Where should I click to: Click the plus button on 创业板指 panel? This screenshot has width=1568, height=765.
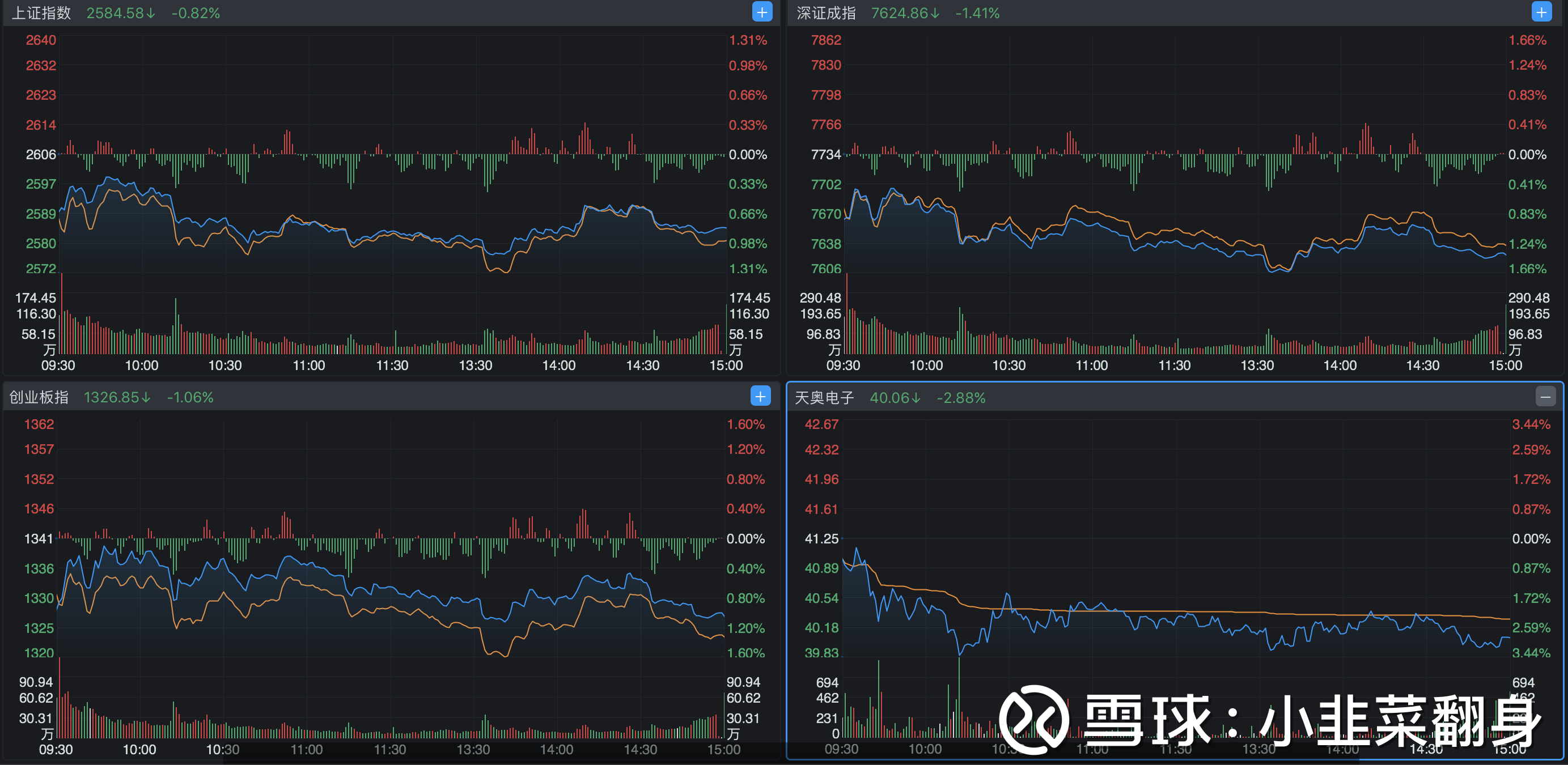tap(760, 396)
